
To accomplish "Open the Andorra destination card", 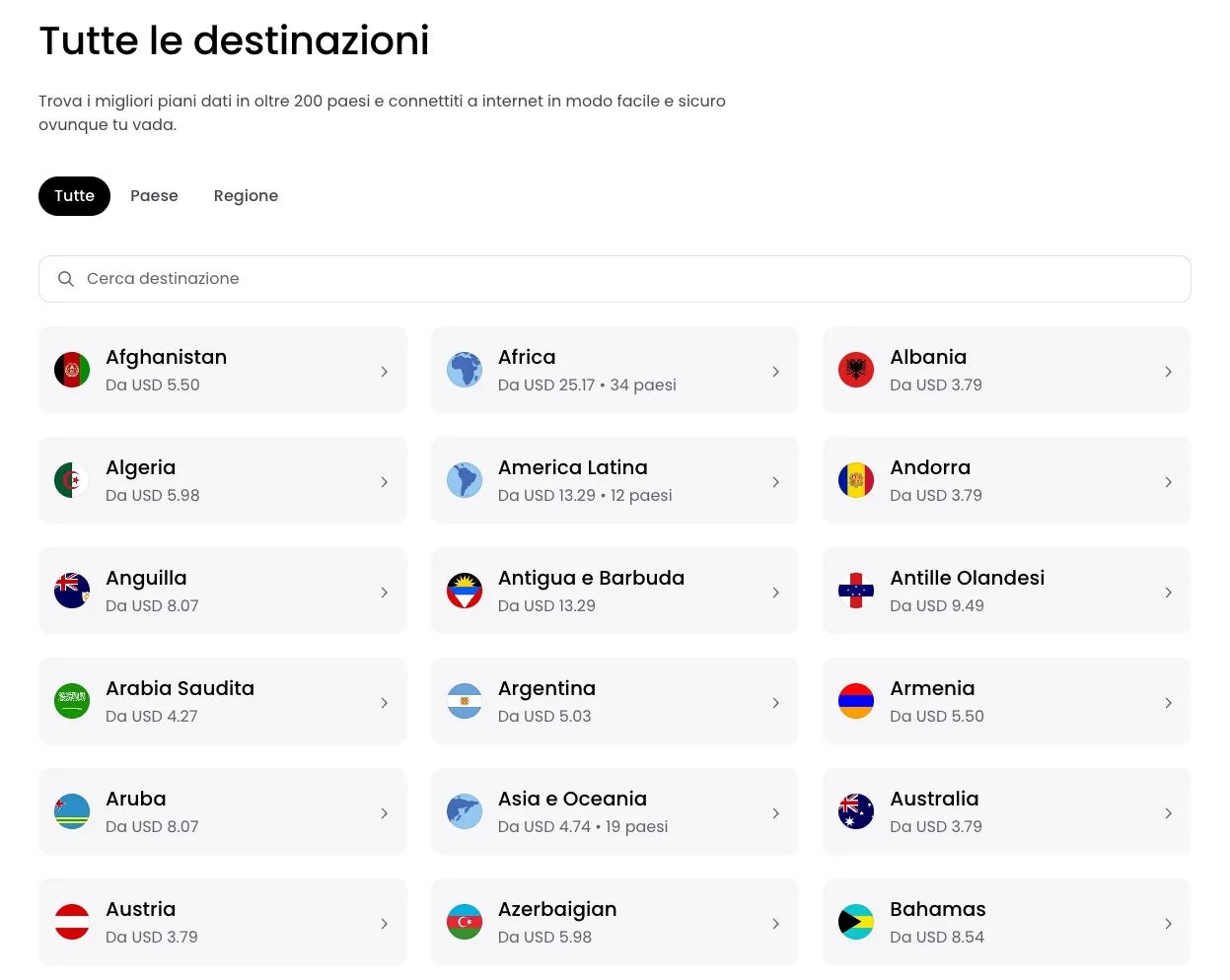I will tap(1006, 480).
